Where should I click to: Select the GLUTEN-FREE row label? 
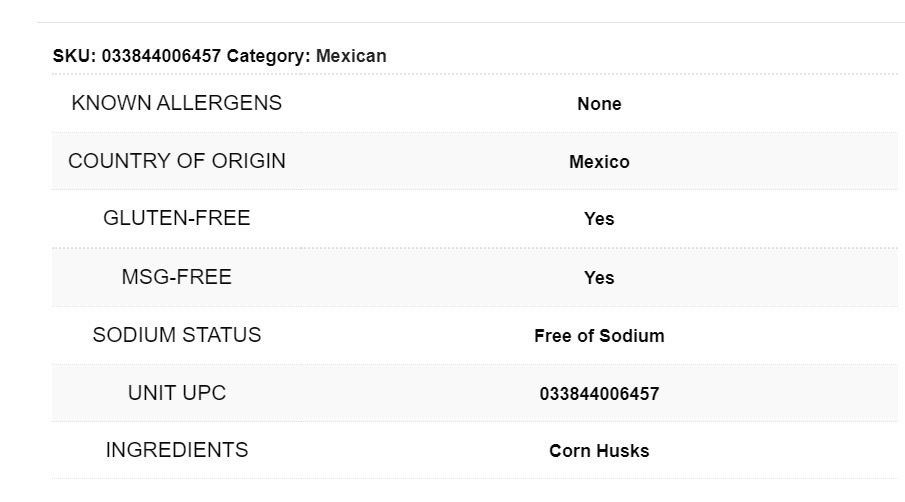pos(177,218)
